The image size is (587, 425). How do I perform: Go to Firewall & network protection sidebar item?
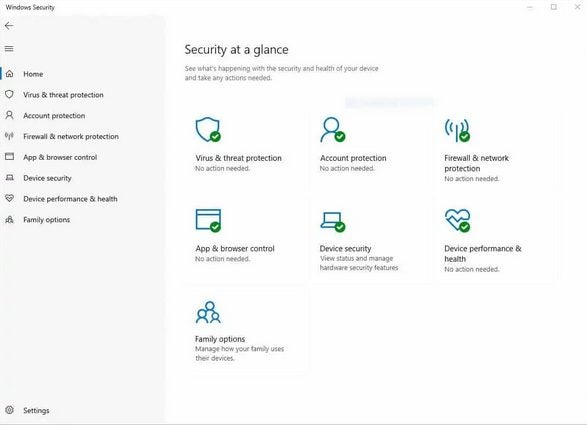tap(71, 136)
